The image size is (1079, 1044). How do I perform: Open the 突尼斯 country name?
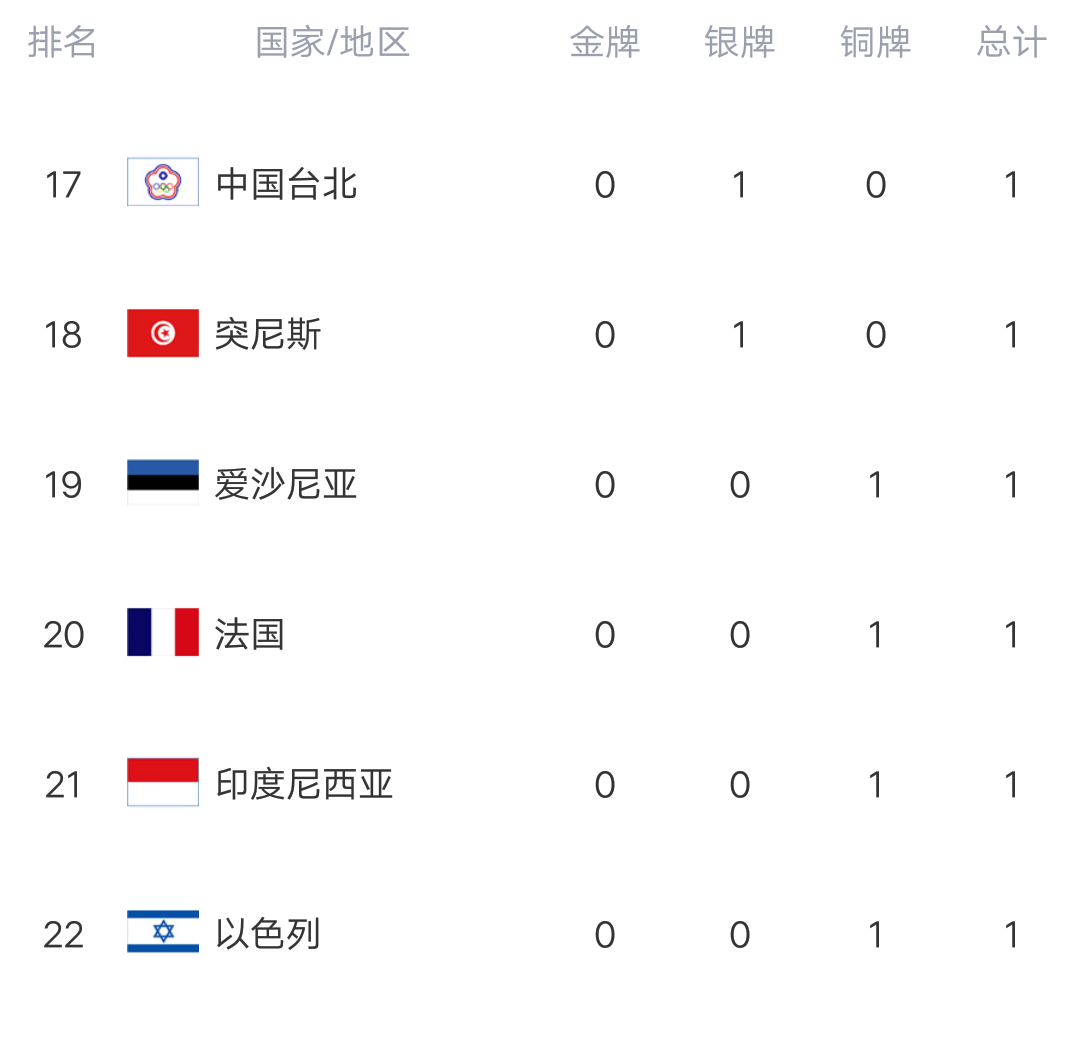[x=268, y=334]
